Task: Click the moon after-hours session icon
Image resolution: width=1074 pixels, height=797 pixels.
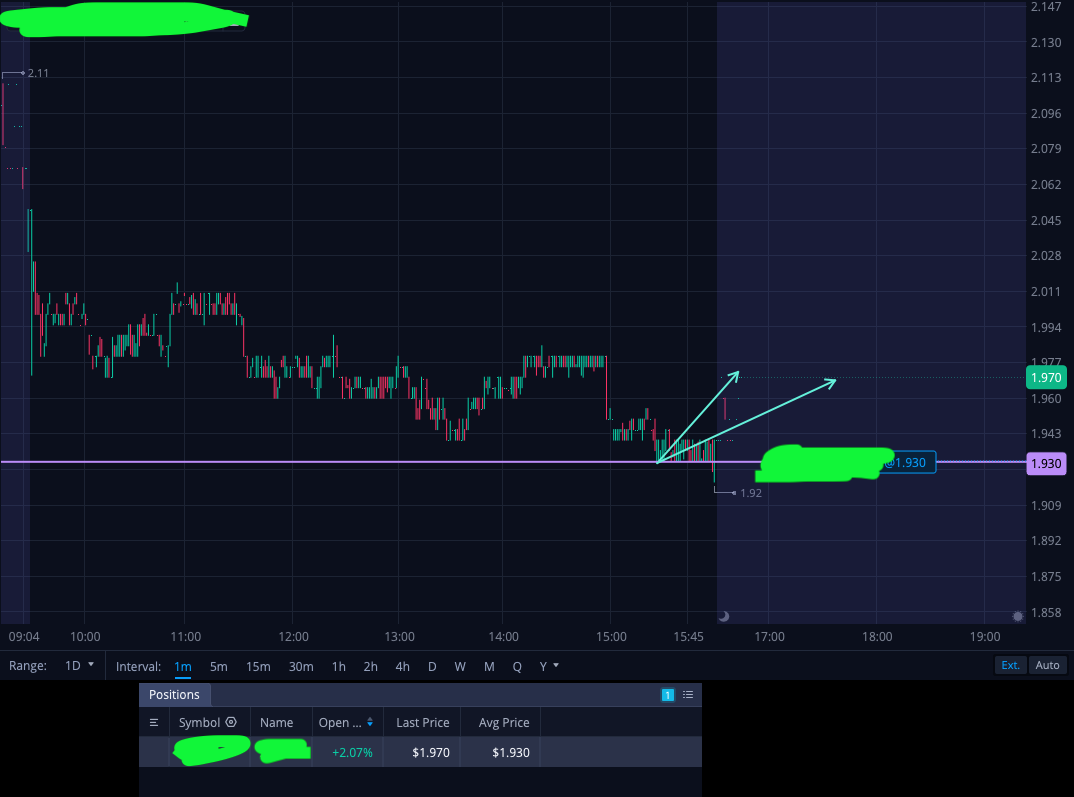Action: click(x=724, y=616)
